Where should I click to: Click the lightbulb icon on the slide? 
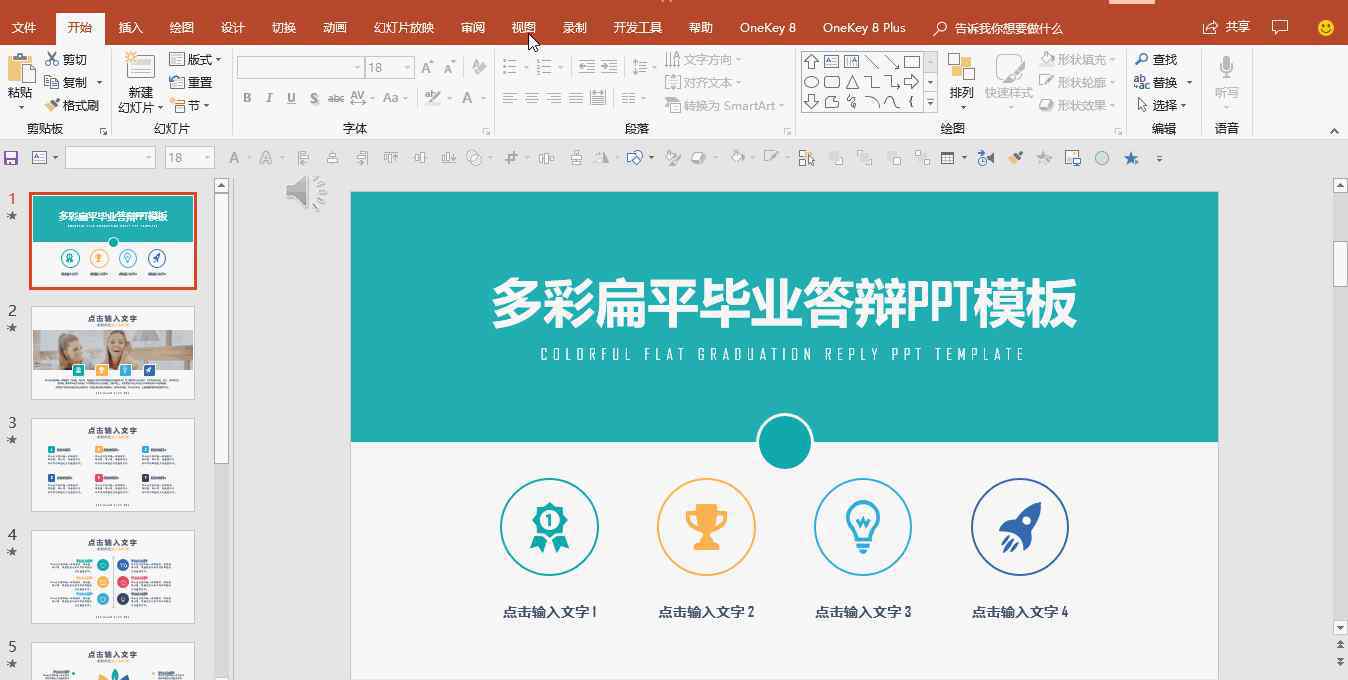tap(863, 527)
